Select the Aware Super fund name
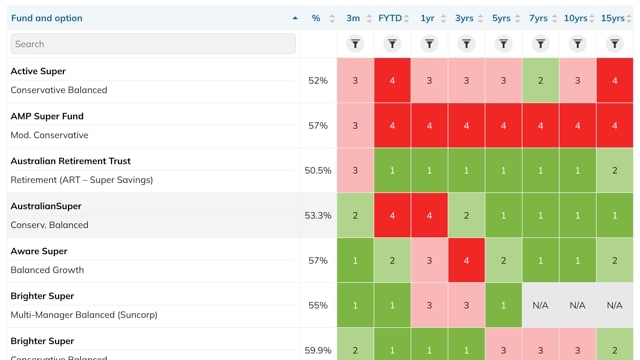Image resolution: width=640 pixels, height=360 pixels. (39, 251)
